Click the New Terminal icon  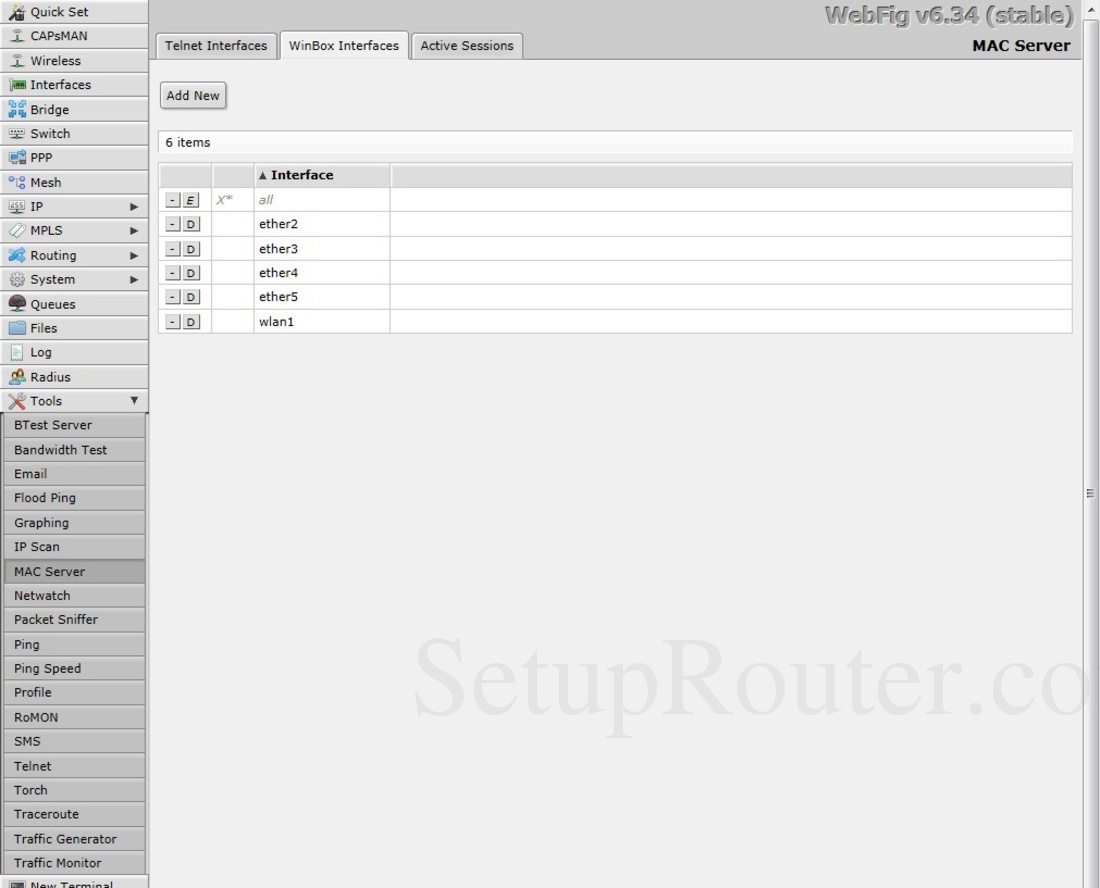[x=17, y=884]
